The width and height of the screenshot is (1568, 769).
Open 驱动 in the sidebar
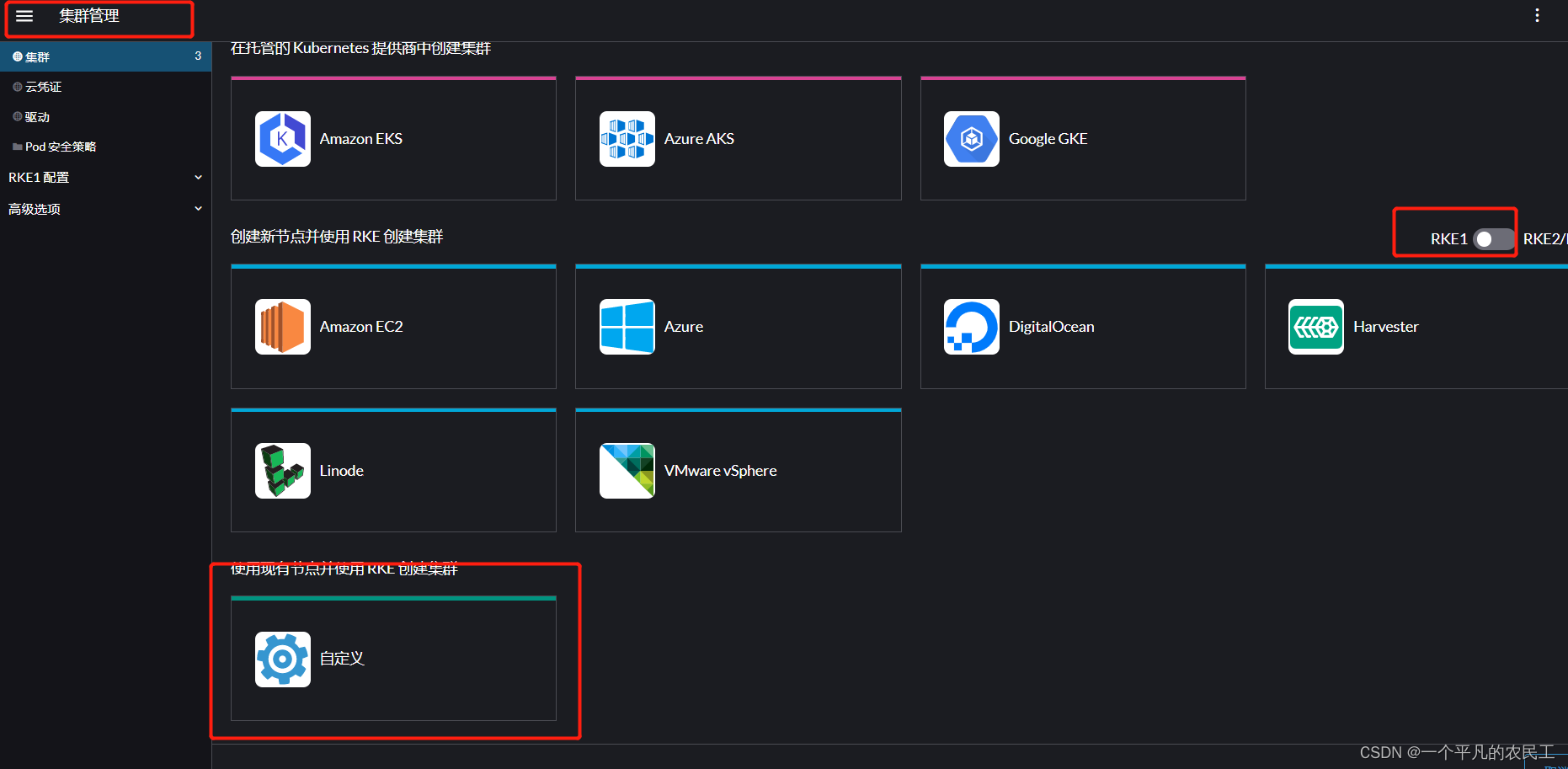[105, 116]
